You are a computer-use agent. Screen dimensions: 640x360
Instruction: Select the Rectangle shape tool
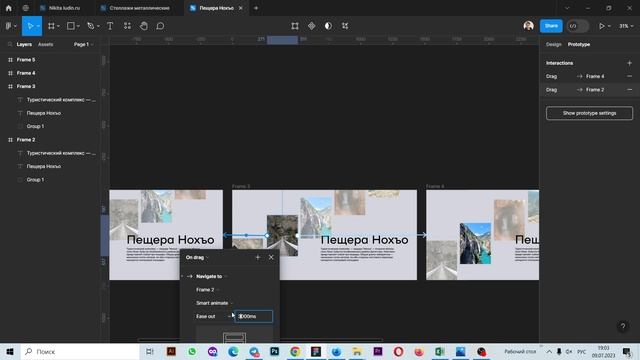pyautogui.click(x=71, y=26)
